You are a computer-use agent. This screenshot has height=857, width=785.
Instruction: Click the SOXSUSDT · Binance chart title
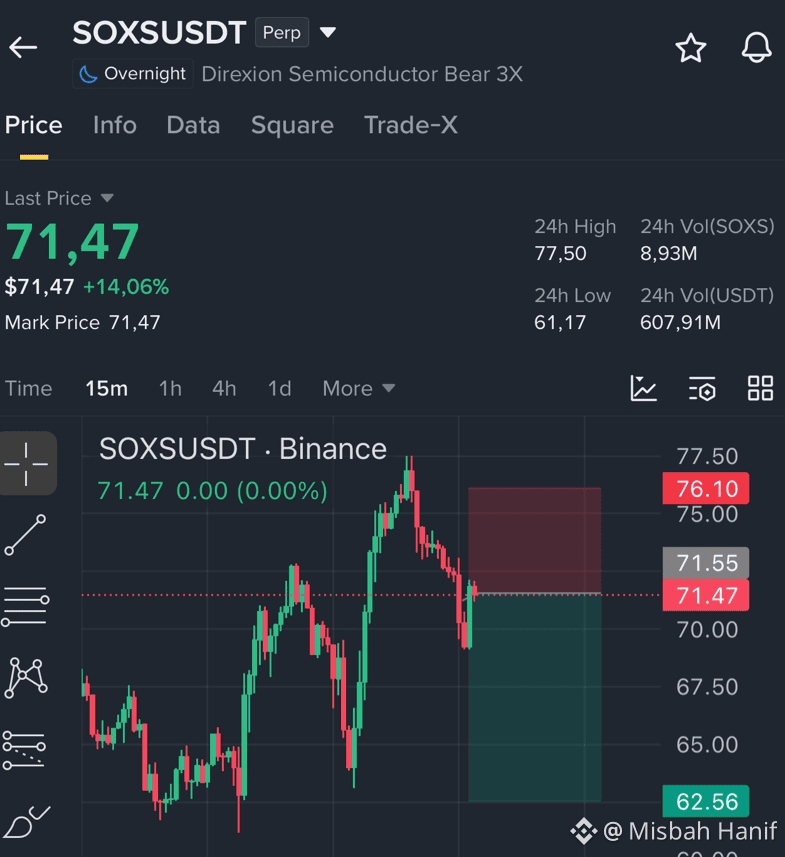pyautogui.click(x=243, y=449)
